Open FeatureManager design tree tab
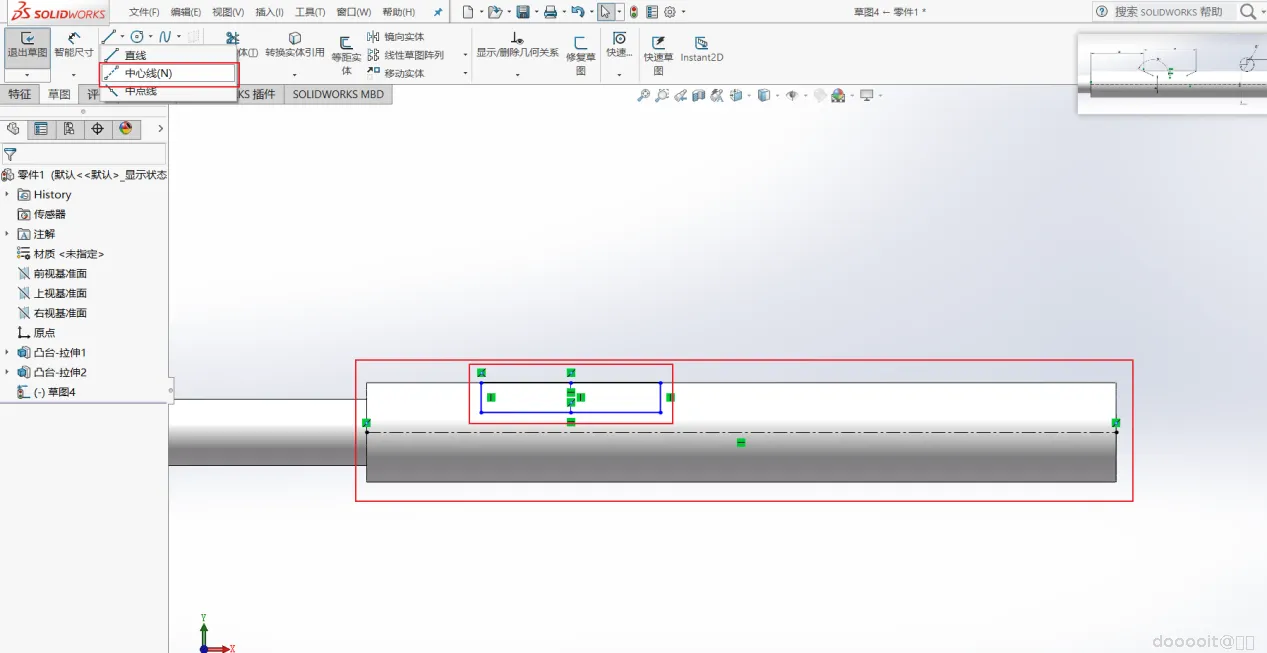Viewport: 1267px width, 653px height. coord(13,129)
